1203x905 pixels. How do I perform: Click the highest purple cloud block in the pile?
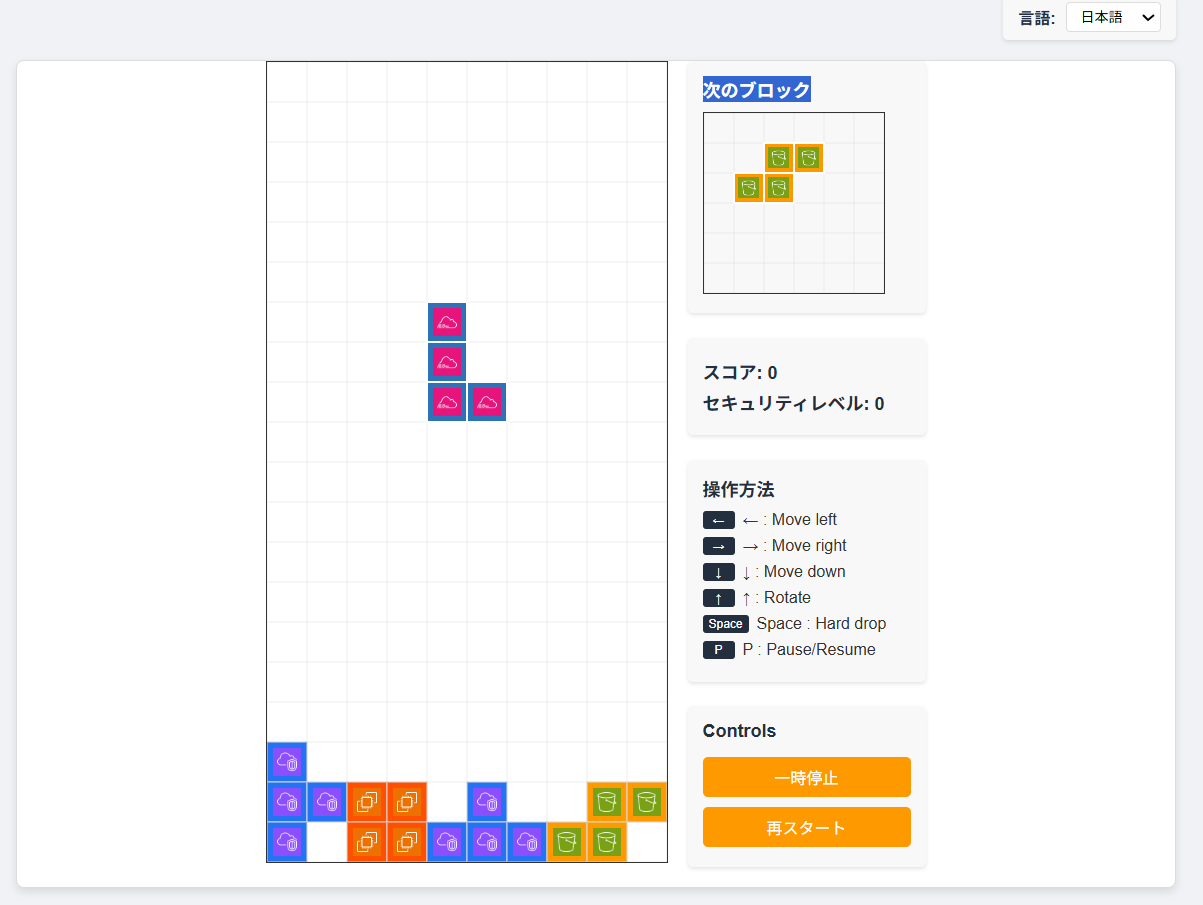(287, 762)
